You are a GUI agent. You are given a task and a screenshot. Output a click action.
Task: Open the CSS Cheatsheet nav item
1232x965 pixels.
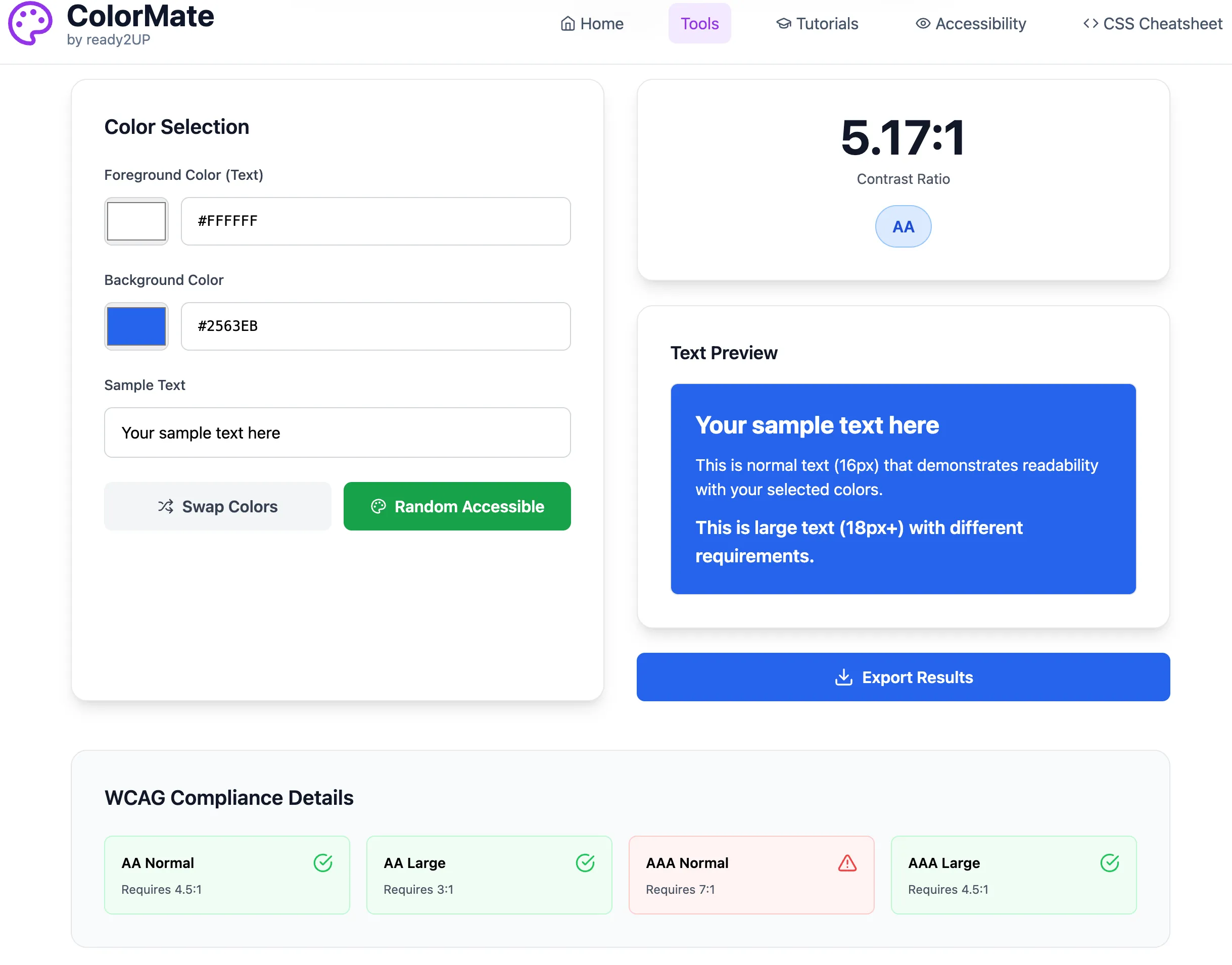point(1162,24)
